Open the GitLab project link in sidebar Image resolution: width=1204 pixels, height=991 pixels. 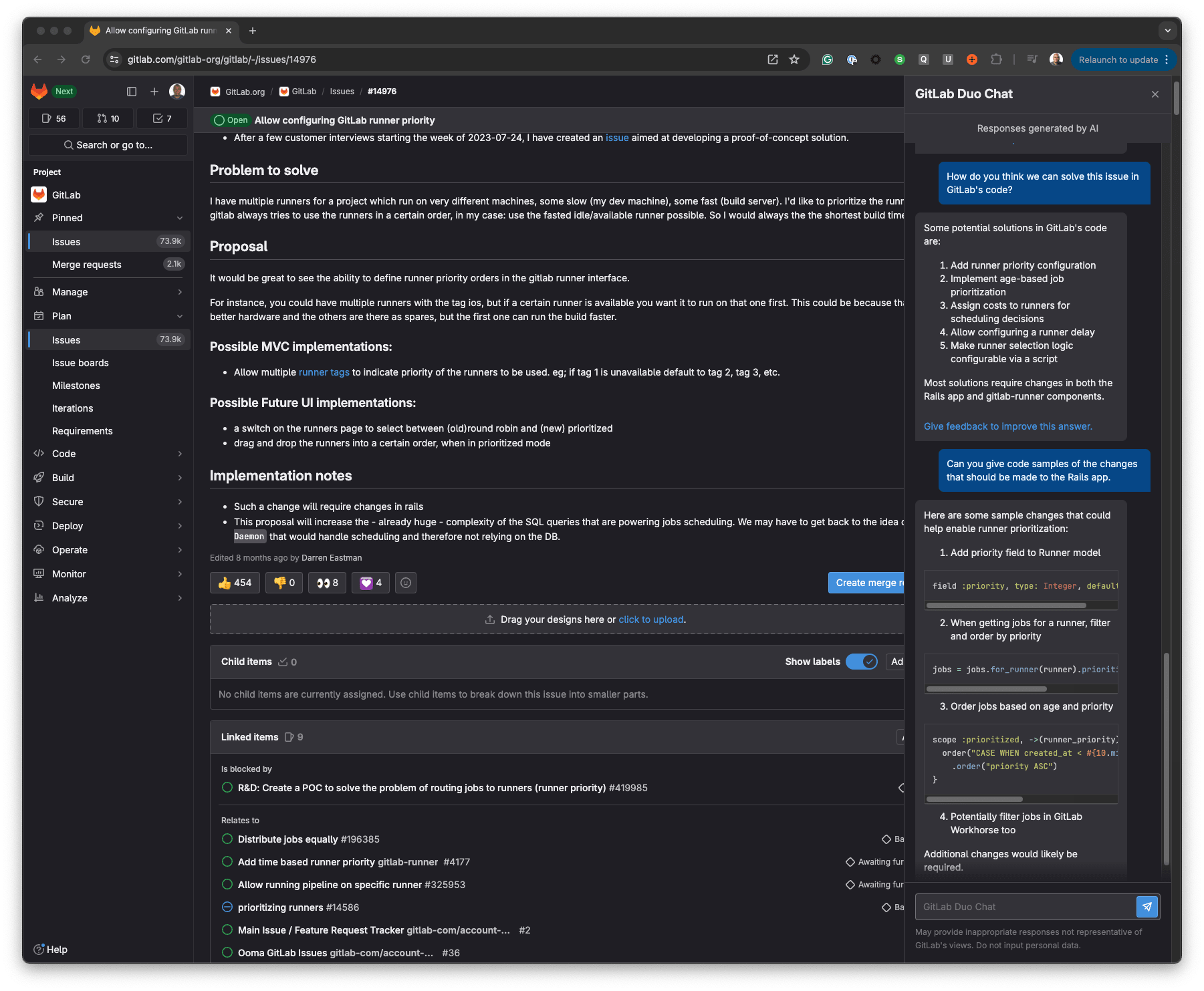[109, 195]
